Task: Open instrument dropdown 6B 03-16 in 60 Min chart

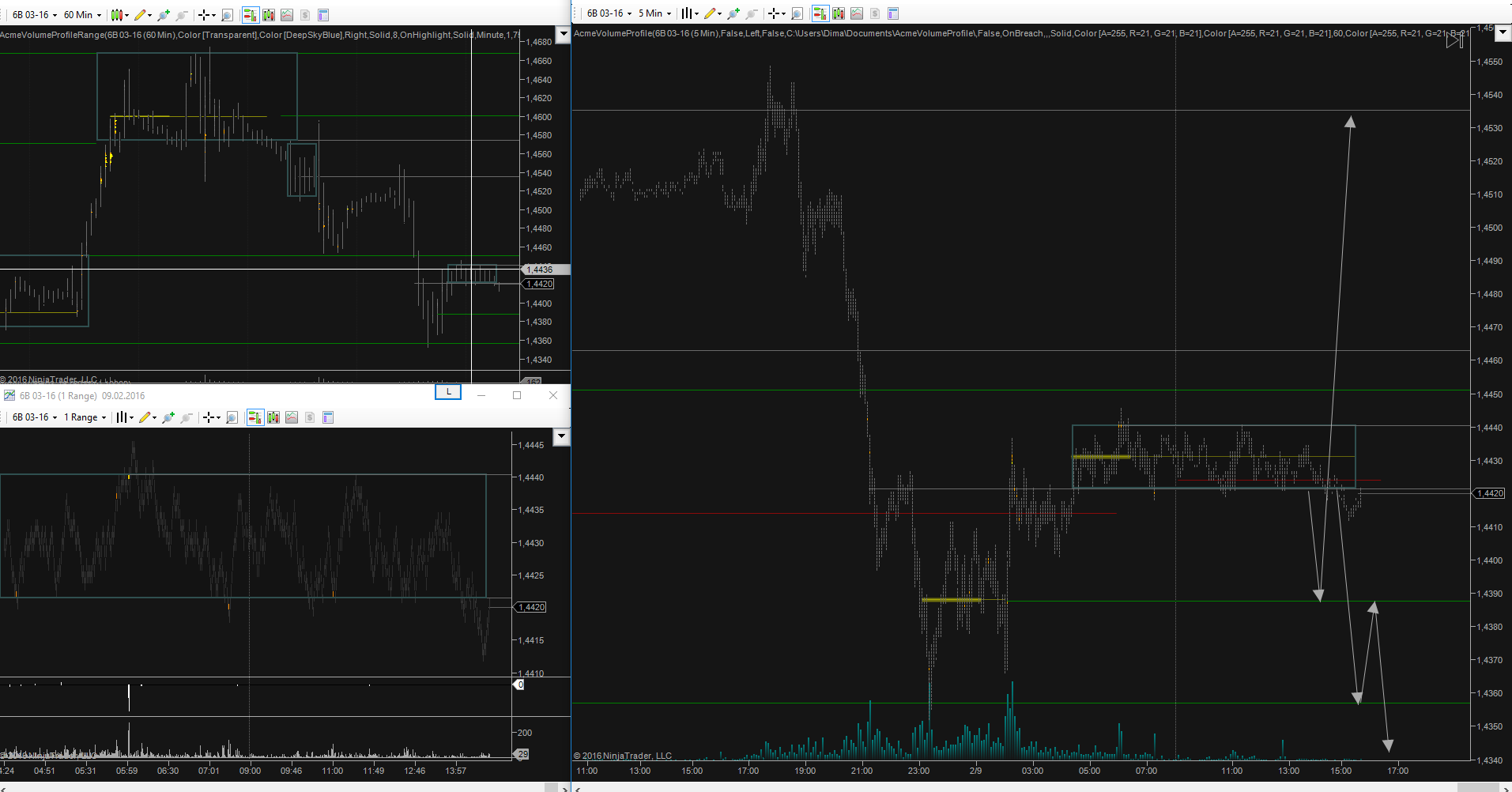Action: pyautogui.click(x=35, y=15)
